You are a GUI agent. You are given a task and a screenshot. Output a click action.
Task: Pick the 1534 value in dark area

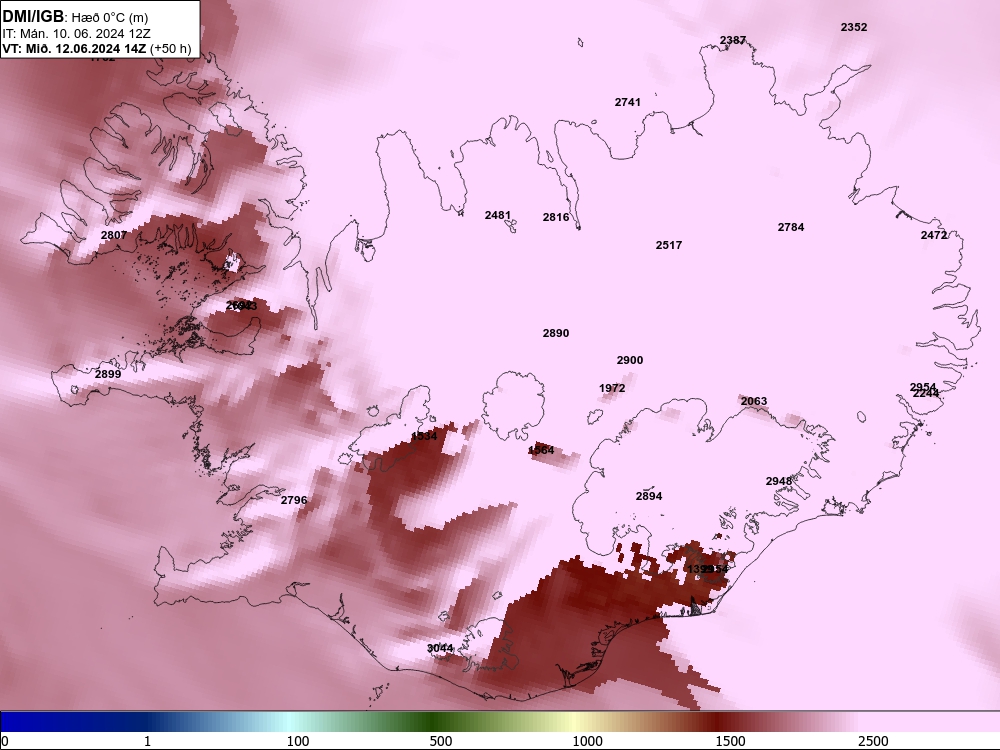(424, 436)
